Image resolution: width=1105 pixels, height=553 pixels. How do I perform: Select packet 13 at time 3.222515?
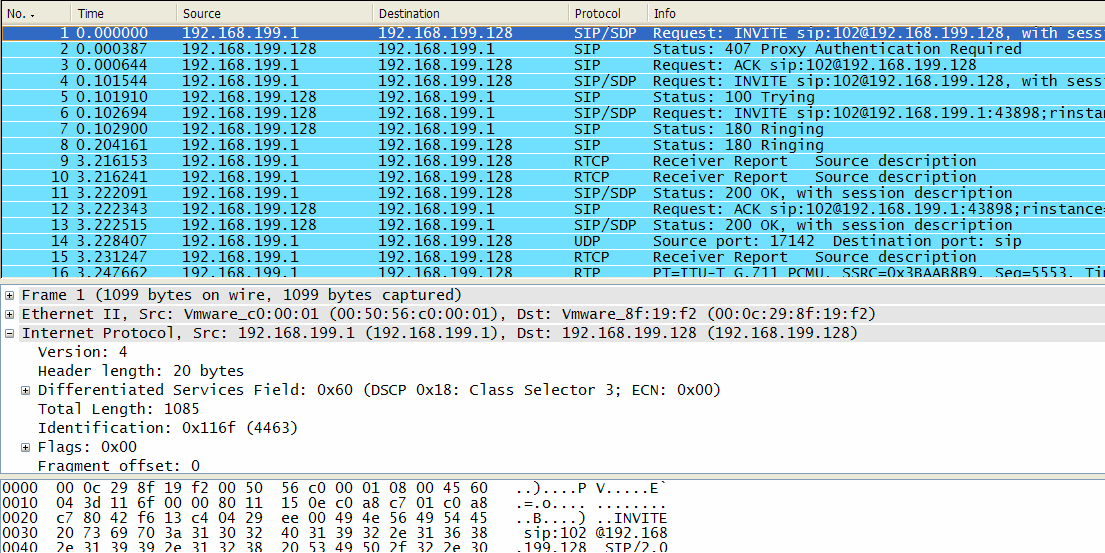pos(552,225)
